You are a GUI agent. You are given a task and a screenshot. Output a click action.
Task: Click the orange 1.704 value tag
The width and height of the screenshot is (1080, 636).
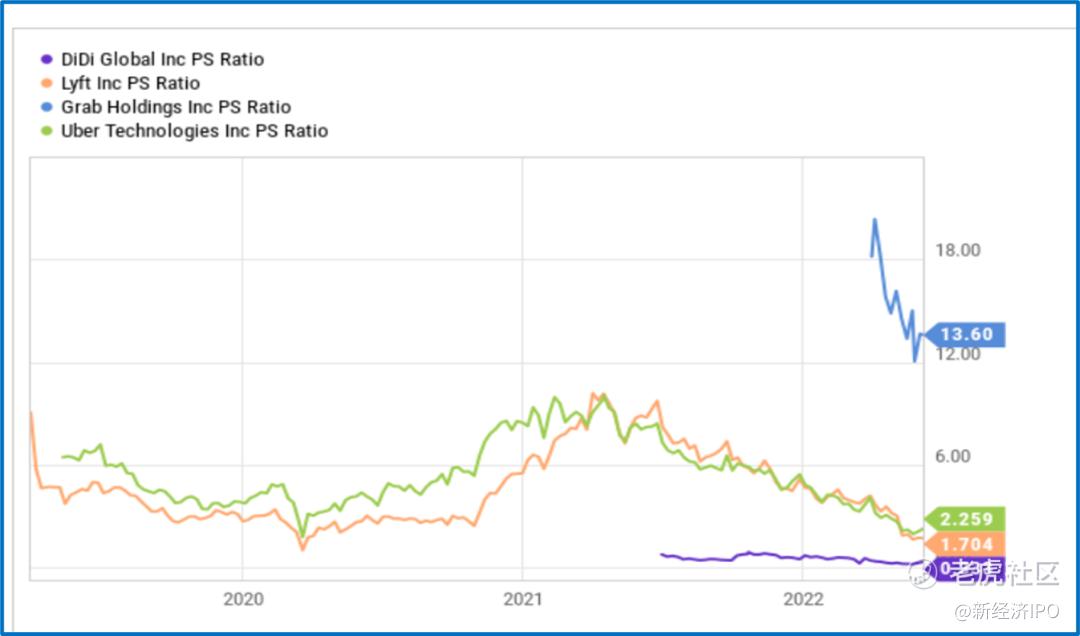coord(967,545)
